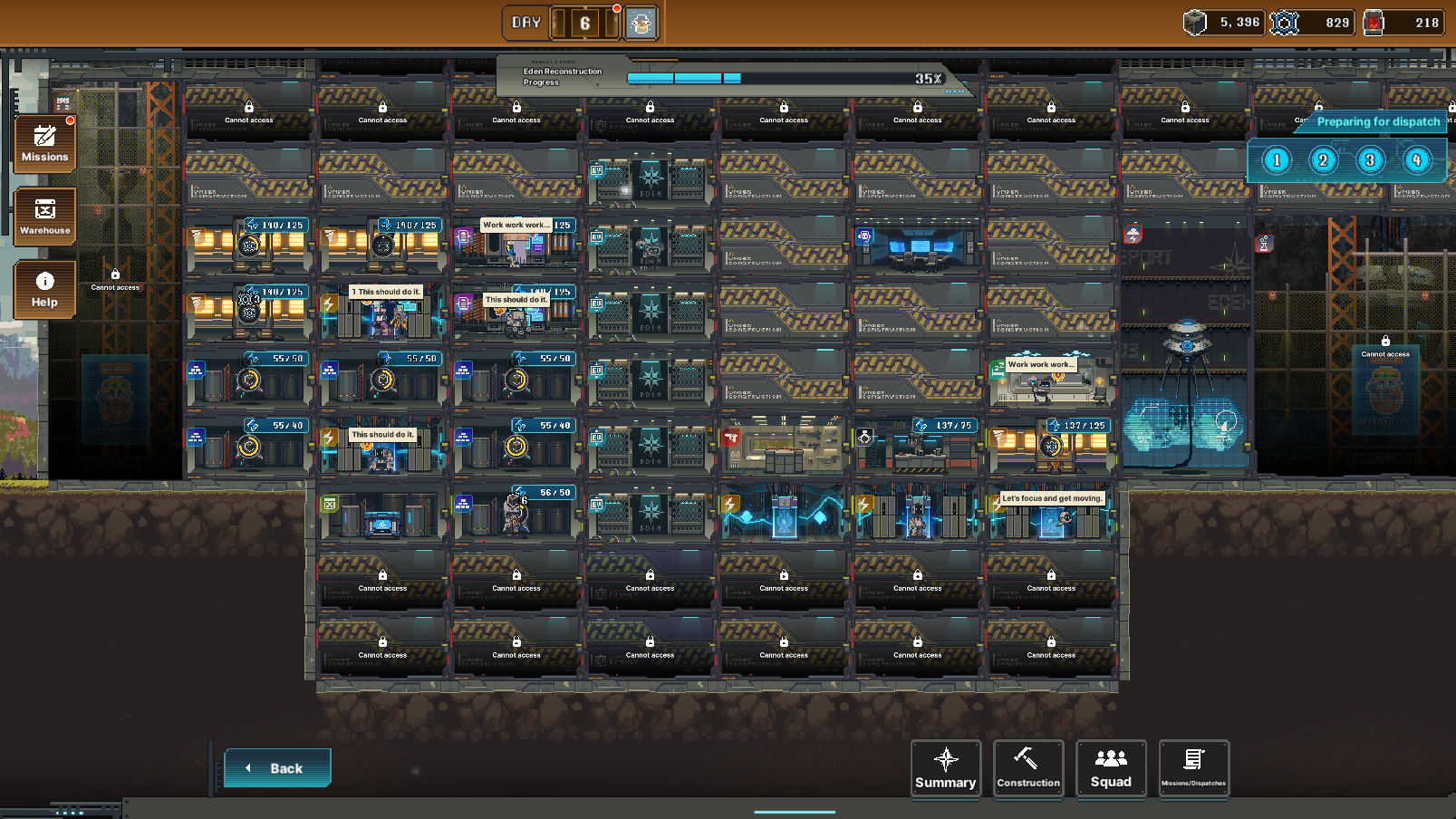Click the 137 / 75 power readout
The width and height of the screenshot is (1456, 819).
(x=947, y=425)
